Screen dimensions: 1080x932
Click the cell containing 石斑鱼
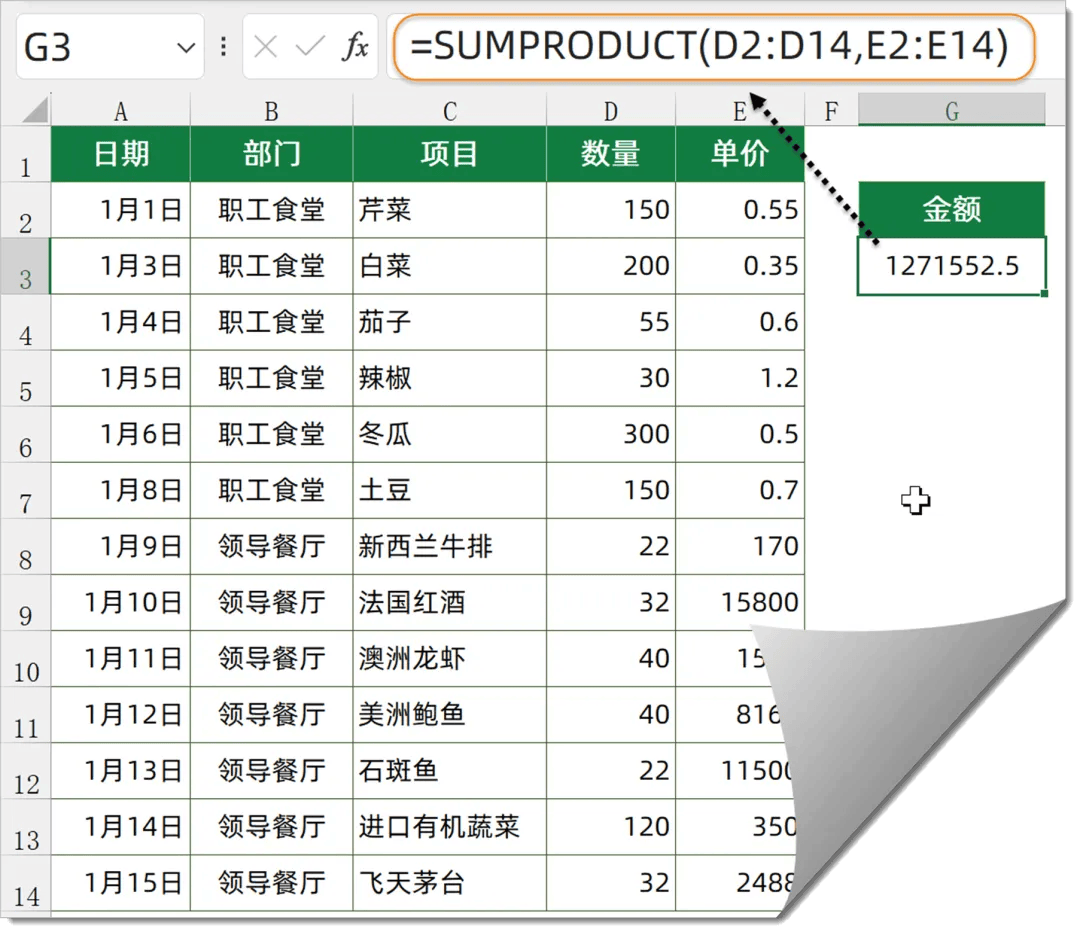click(x=450, y=772)
